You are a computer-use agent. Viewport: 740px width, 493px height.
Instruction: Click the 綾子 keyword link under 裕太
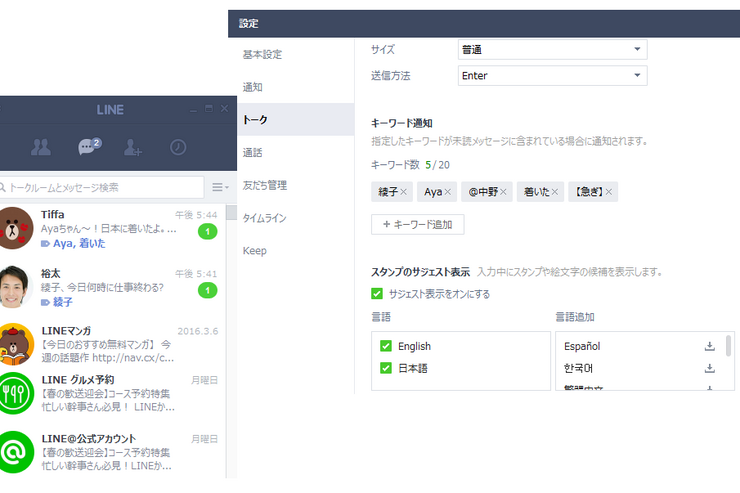(x=63, y=302)
